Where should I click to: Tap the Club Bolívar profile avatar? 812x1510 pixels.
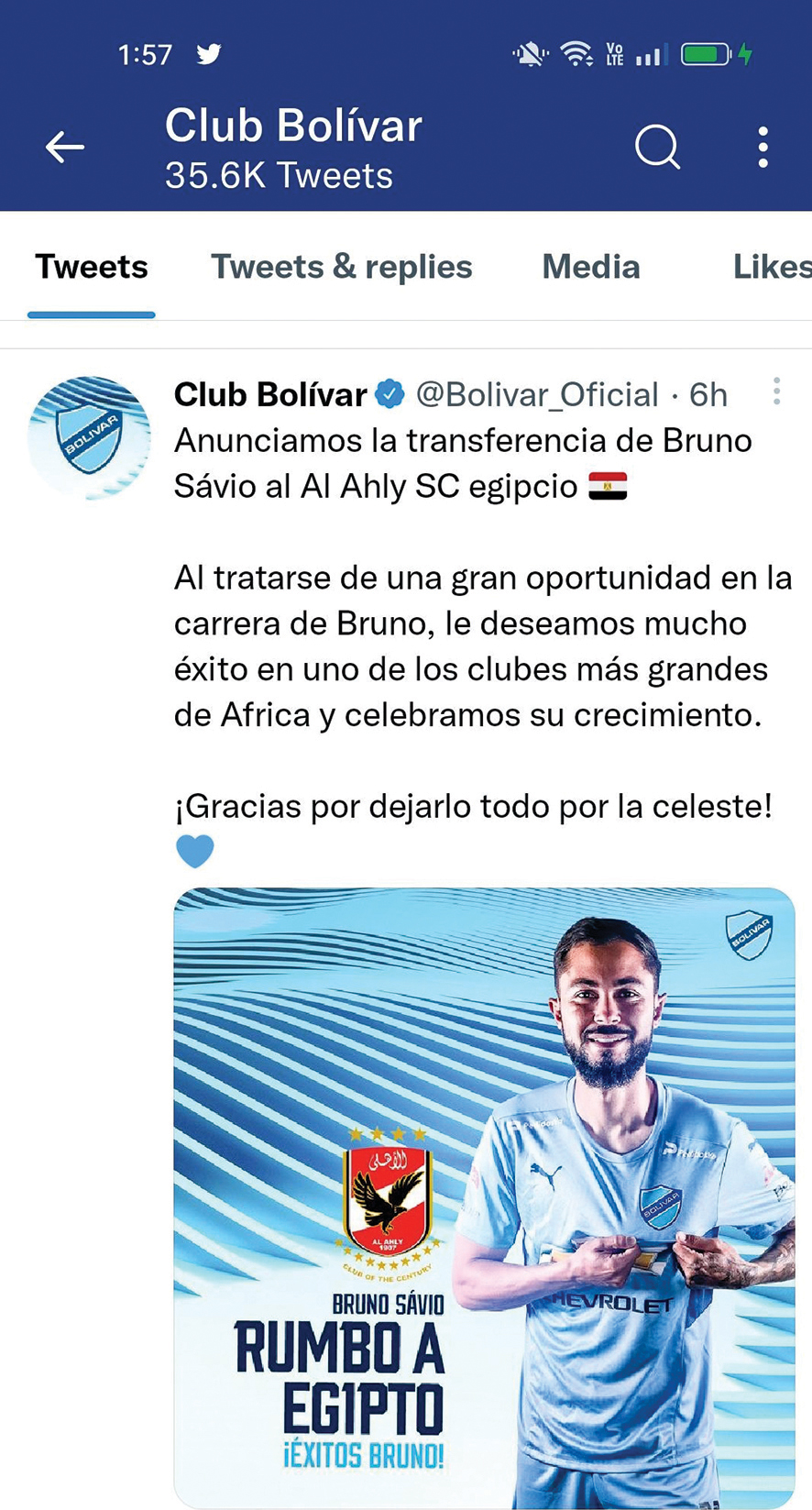(89, 437)
